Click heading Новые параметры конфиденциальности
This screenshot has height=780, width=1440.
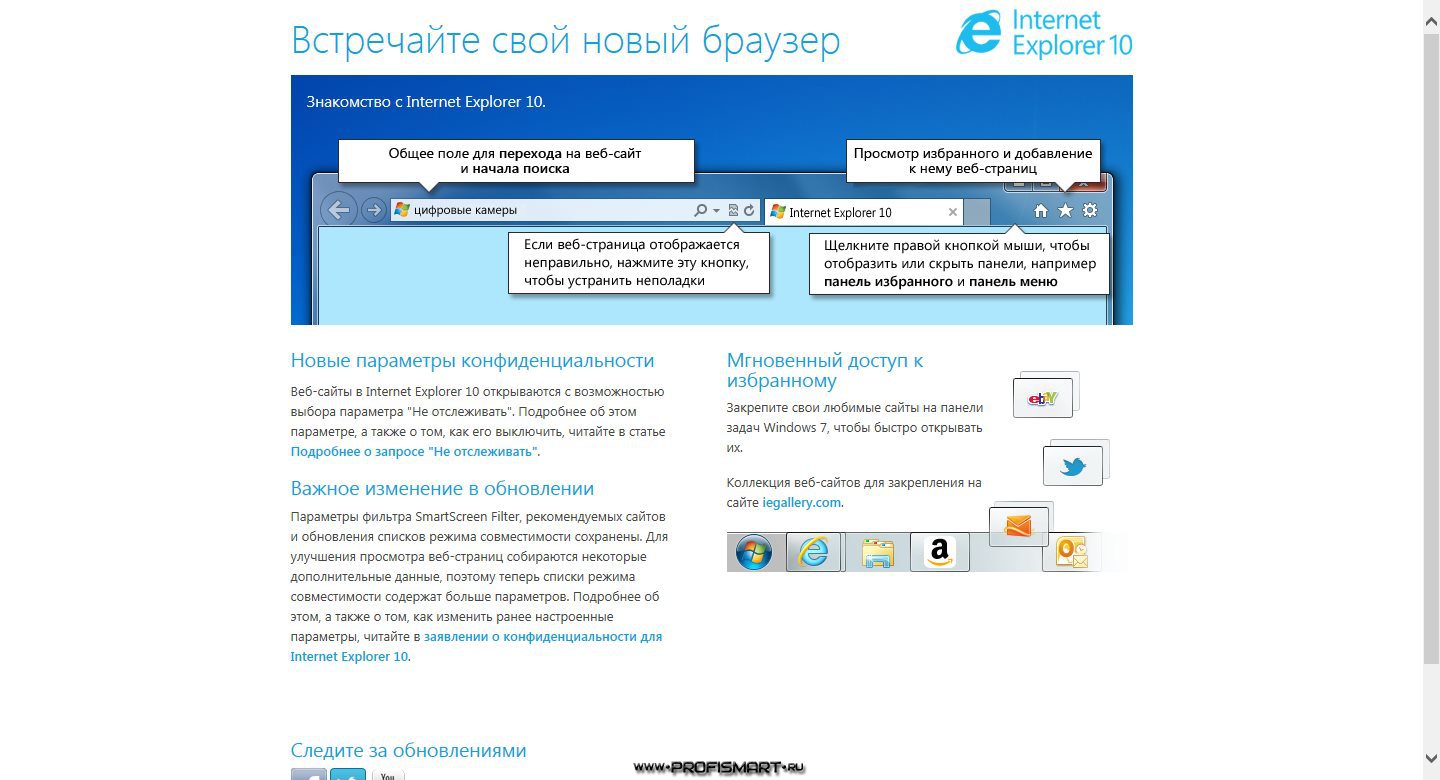pyautogui.click(x=472, y=360)
